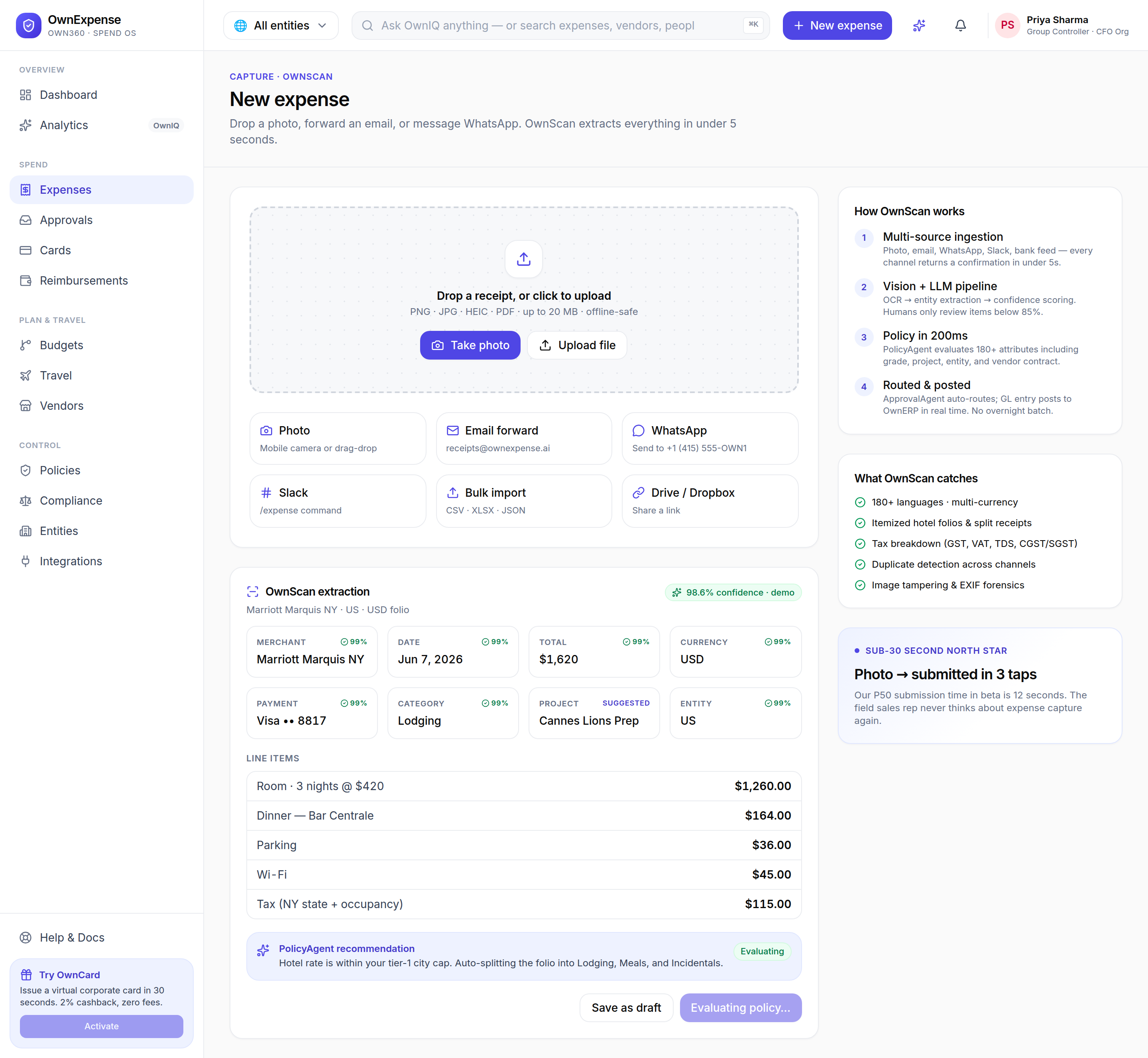
Task: Click the Integrations plug icon
Action: coord(26,562)
